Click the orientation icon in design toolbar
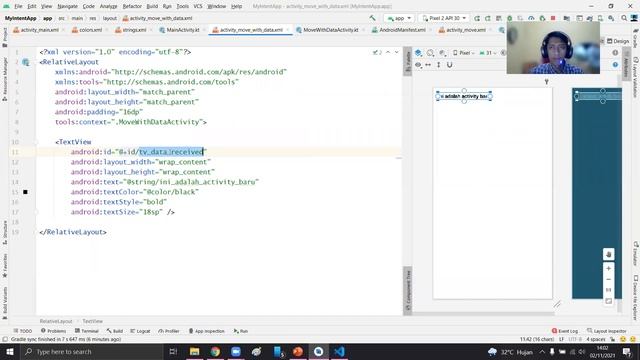 (x=430, y=53)
